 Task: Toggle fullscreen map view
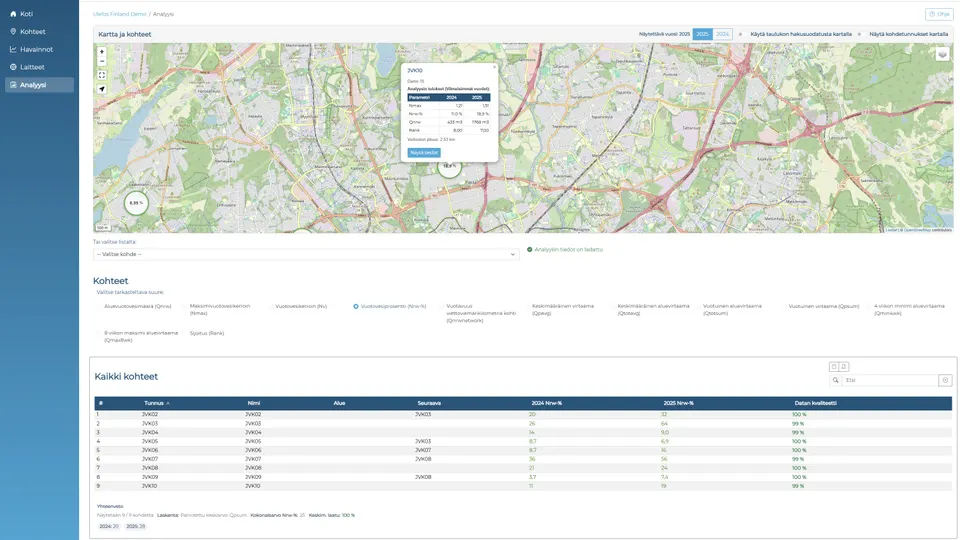click(102, 75)
